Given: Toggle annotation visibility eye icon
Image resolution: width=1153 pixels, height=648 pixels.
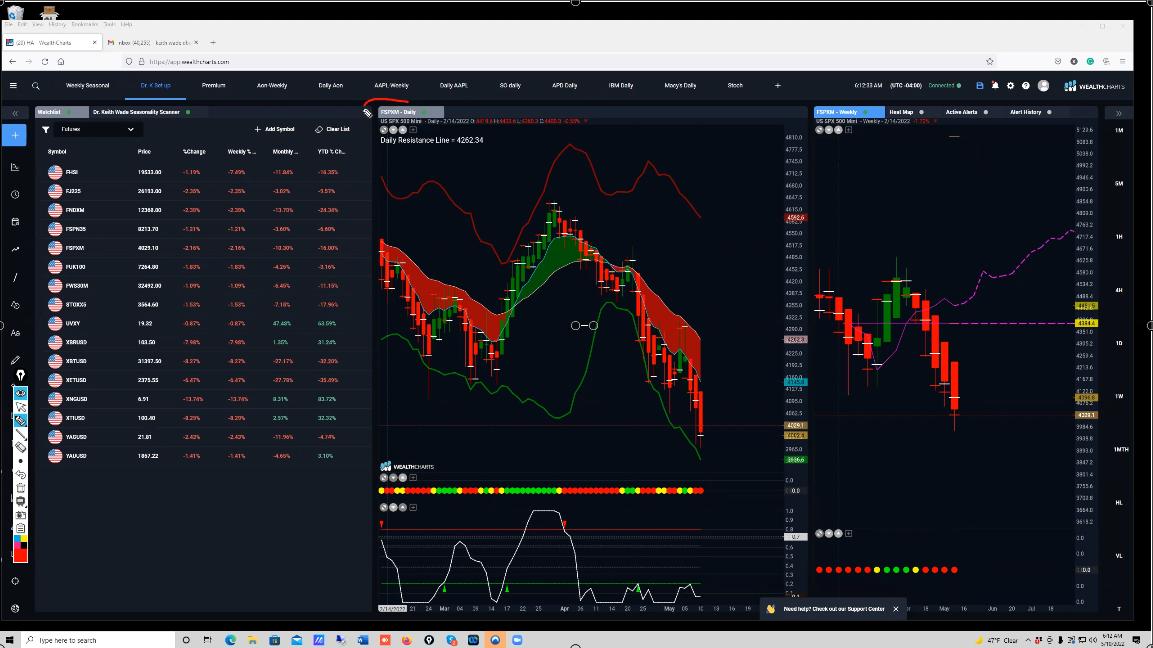Looking at the screenshot, I should [21, 394].
